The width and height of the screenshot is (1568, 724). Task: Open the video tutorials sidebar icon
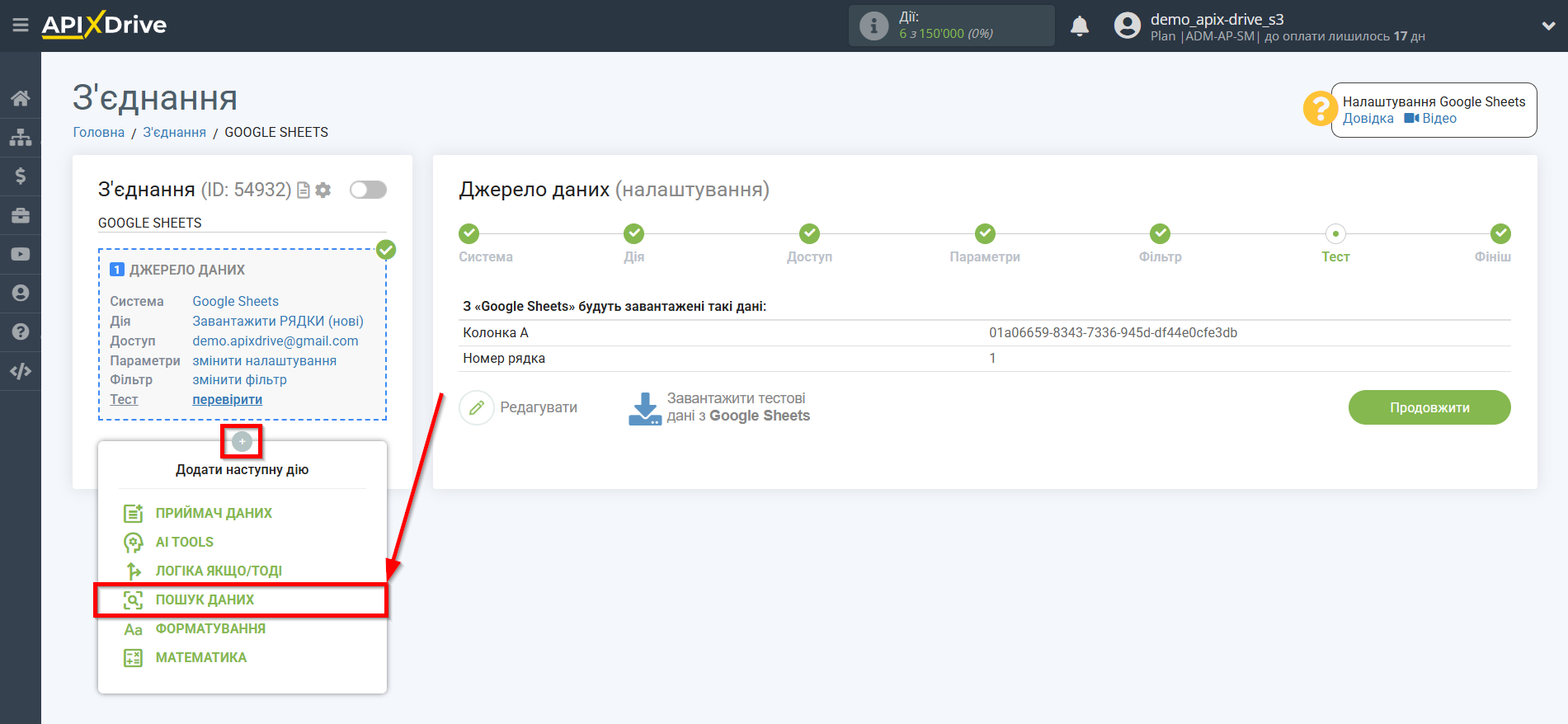pyautogui.click(x=21, y=254)
